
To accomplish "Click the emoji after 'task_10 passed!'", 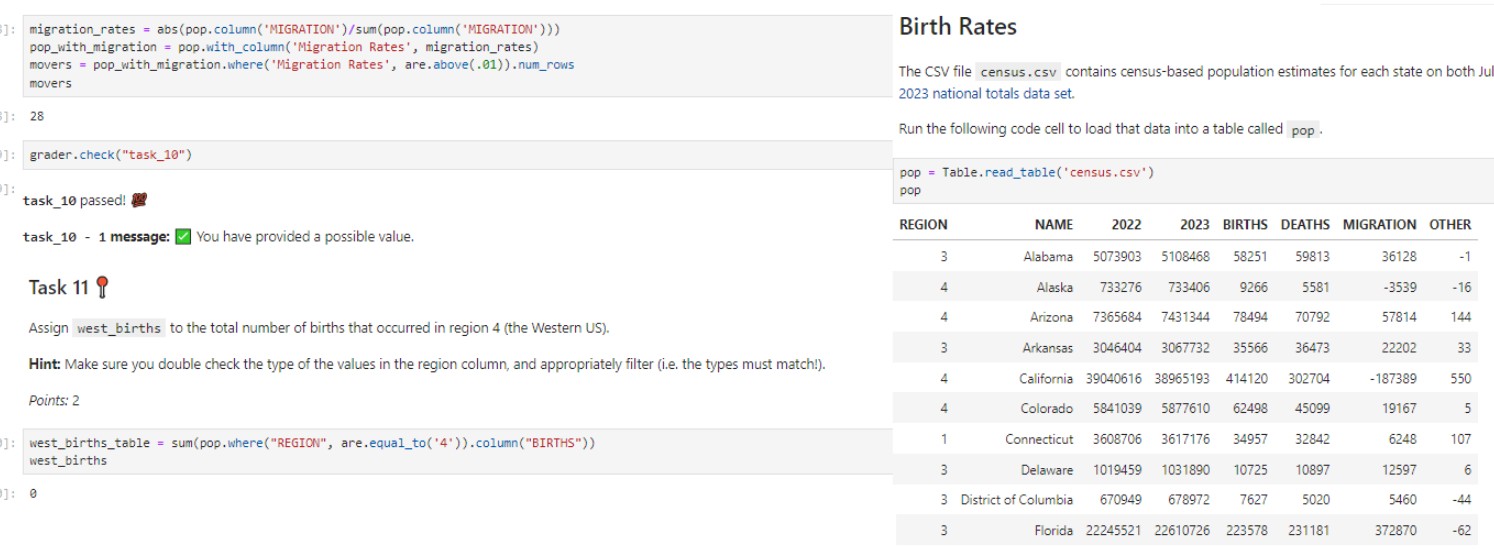I will 139,201.
